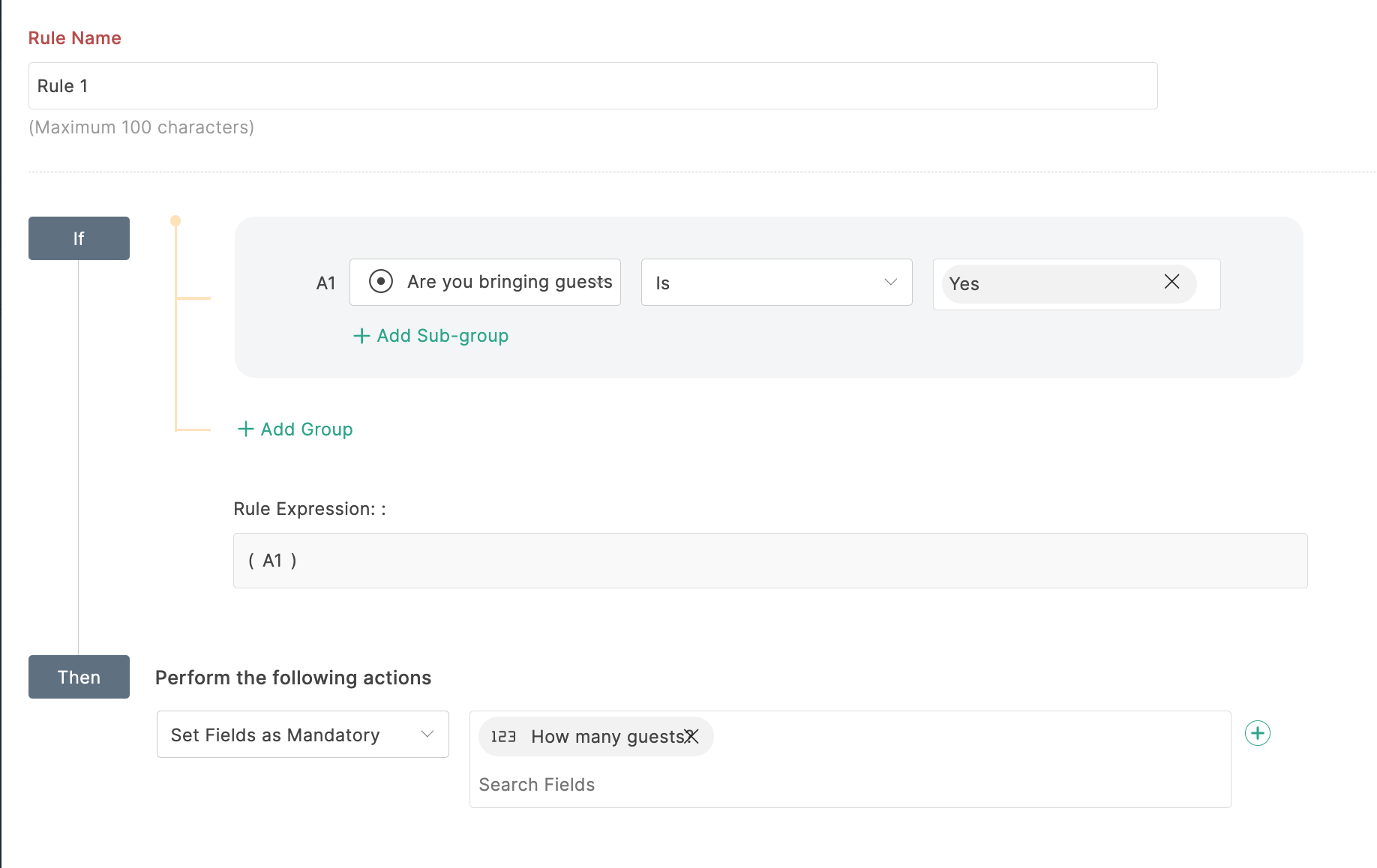Click the Rule Expression box
Screen dimensions: 1377x868
coord(769,561)
